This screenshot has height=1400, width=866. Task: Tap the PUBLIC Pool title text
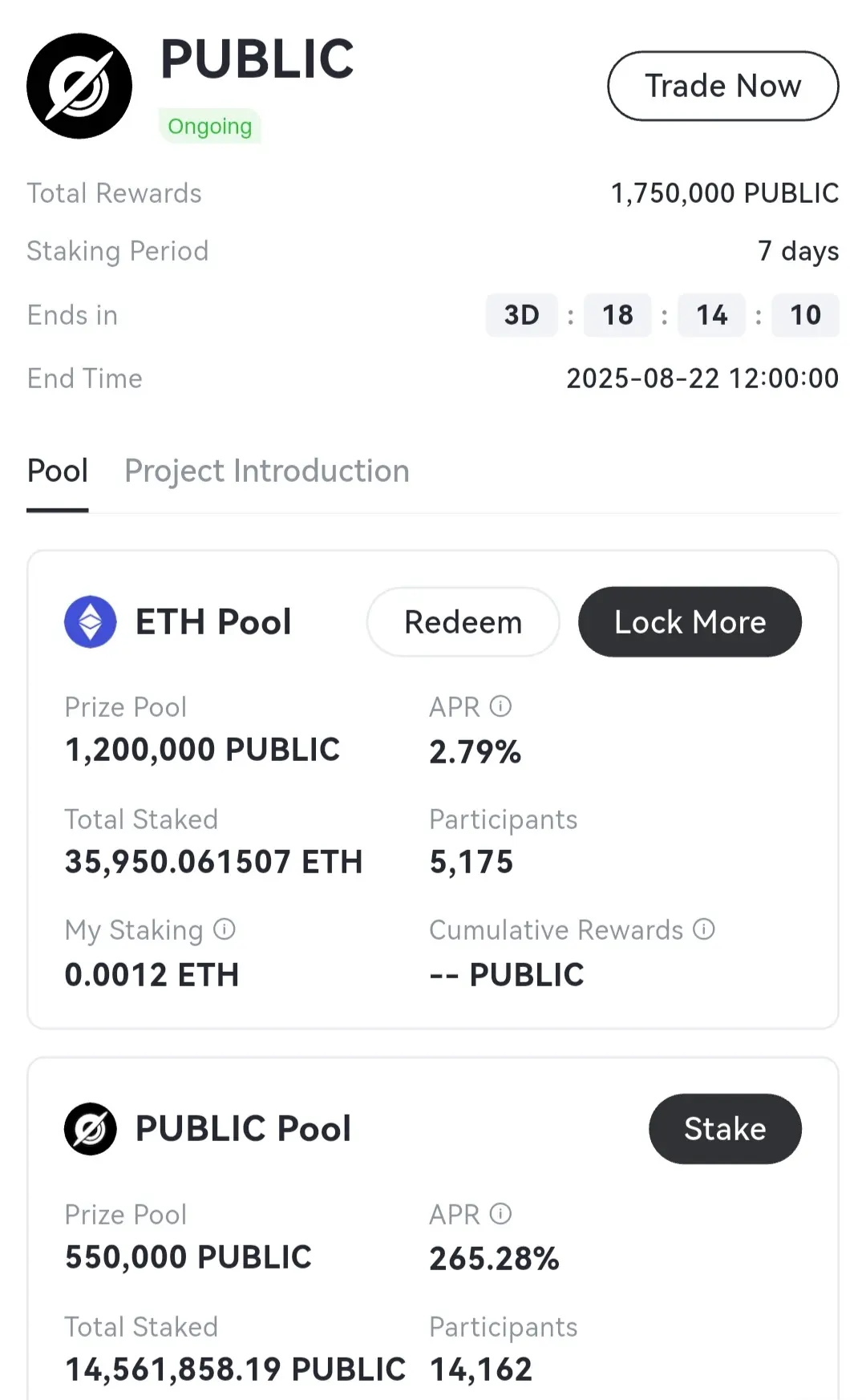pos(244,1129)
